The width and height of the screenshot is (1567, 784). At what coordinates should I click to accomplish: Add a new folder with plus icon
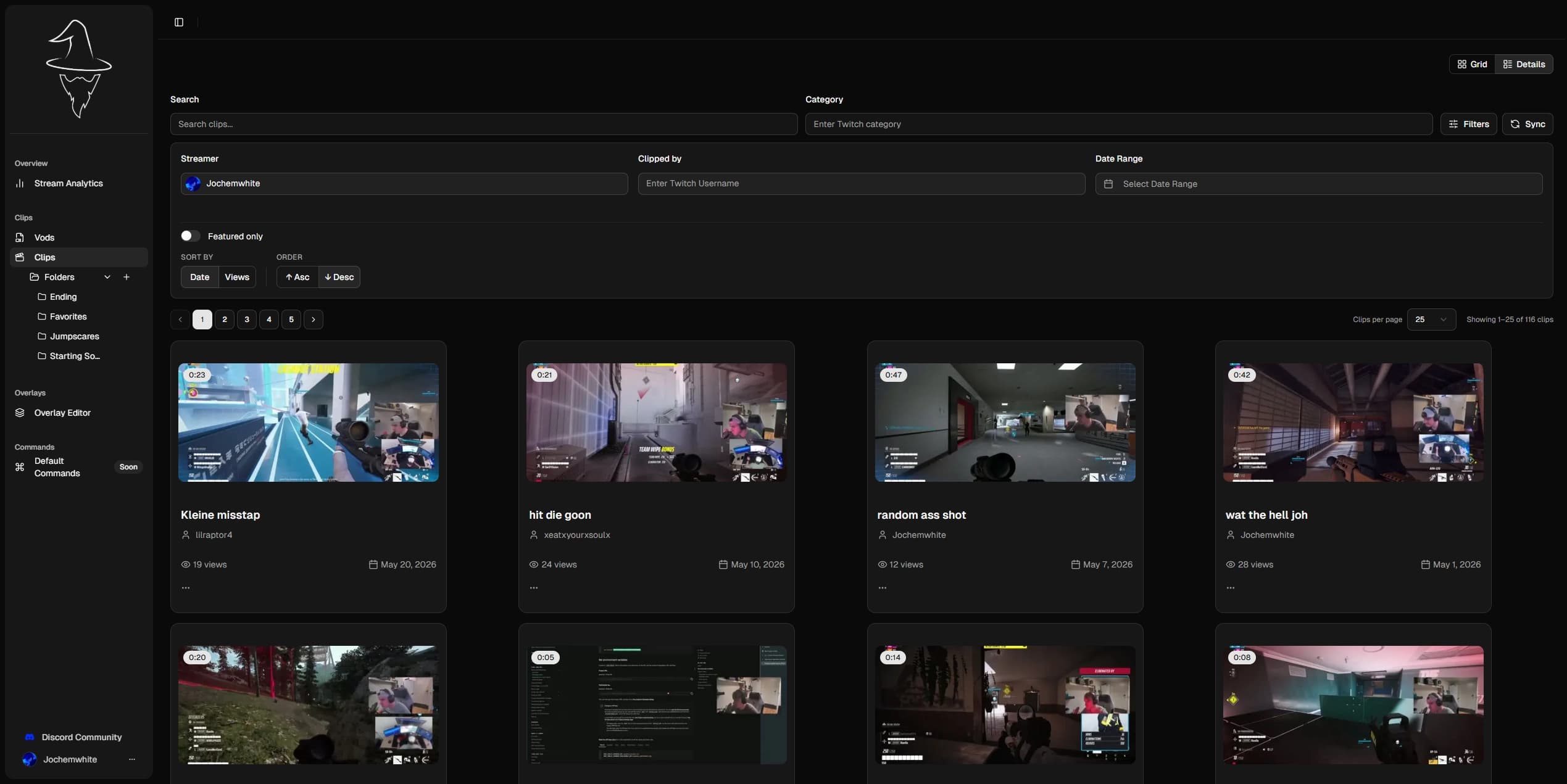point(127,277)
